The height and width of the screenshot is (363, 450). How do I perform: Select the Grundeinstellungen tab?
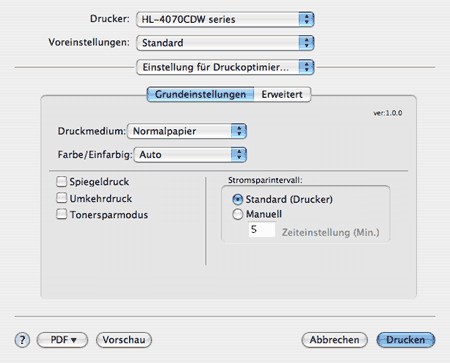point(201,94)
